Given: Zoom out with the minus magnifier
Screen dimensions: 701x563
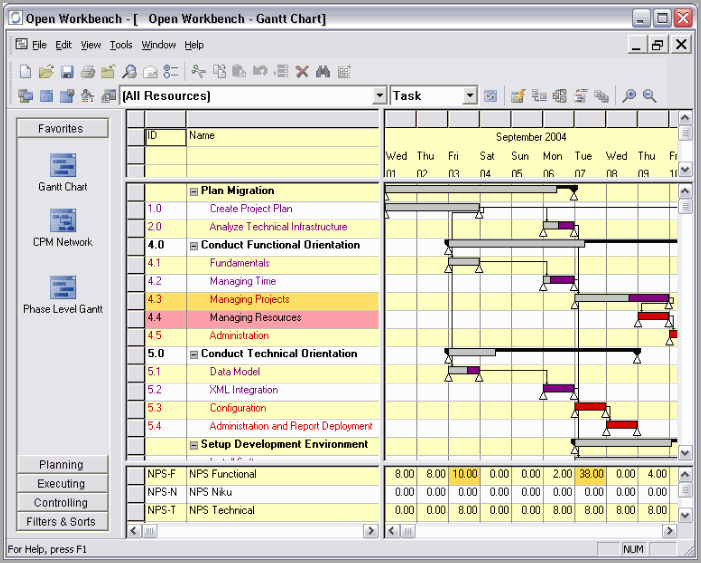Looking at the screenshot, I should pyautogui.click(x=650, y=96).
